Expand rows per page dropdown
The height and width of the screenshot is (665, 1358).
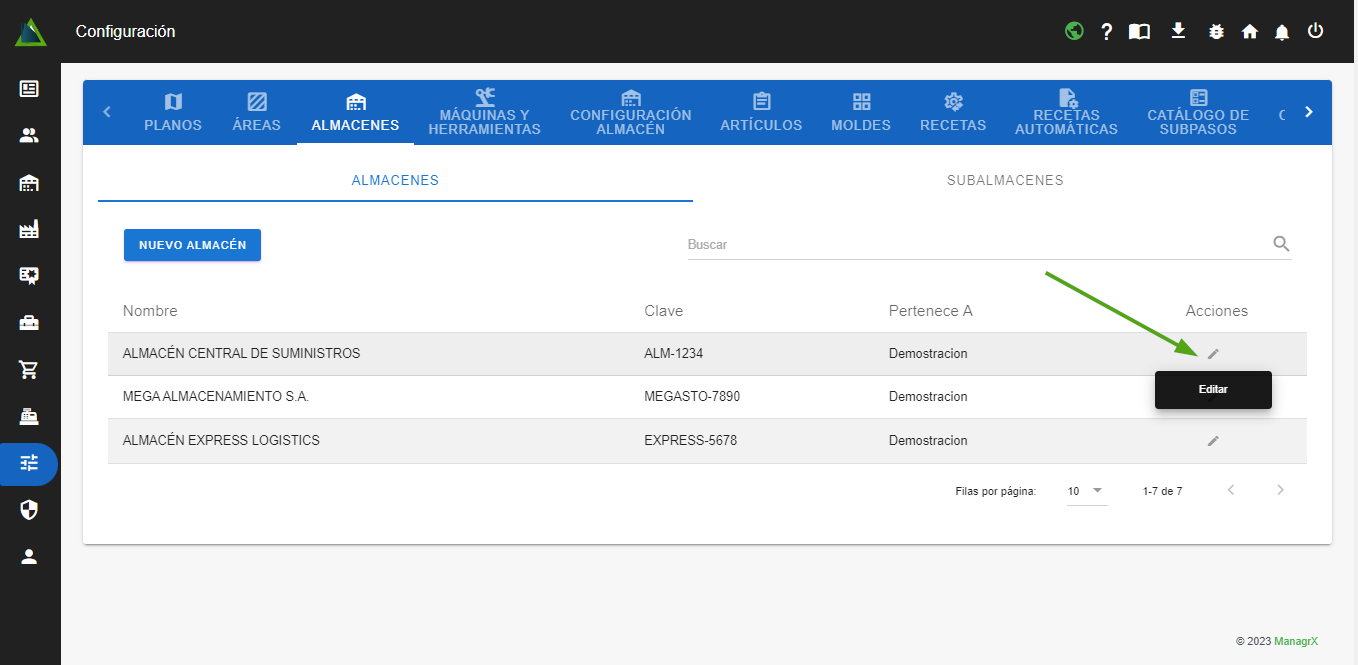pos(1086,491)
